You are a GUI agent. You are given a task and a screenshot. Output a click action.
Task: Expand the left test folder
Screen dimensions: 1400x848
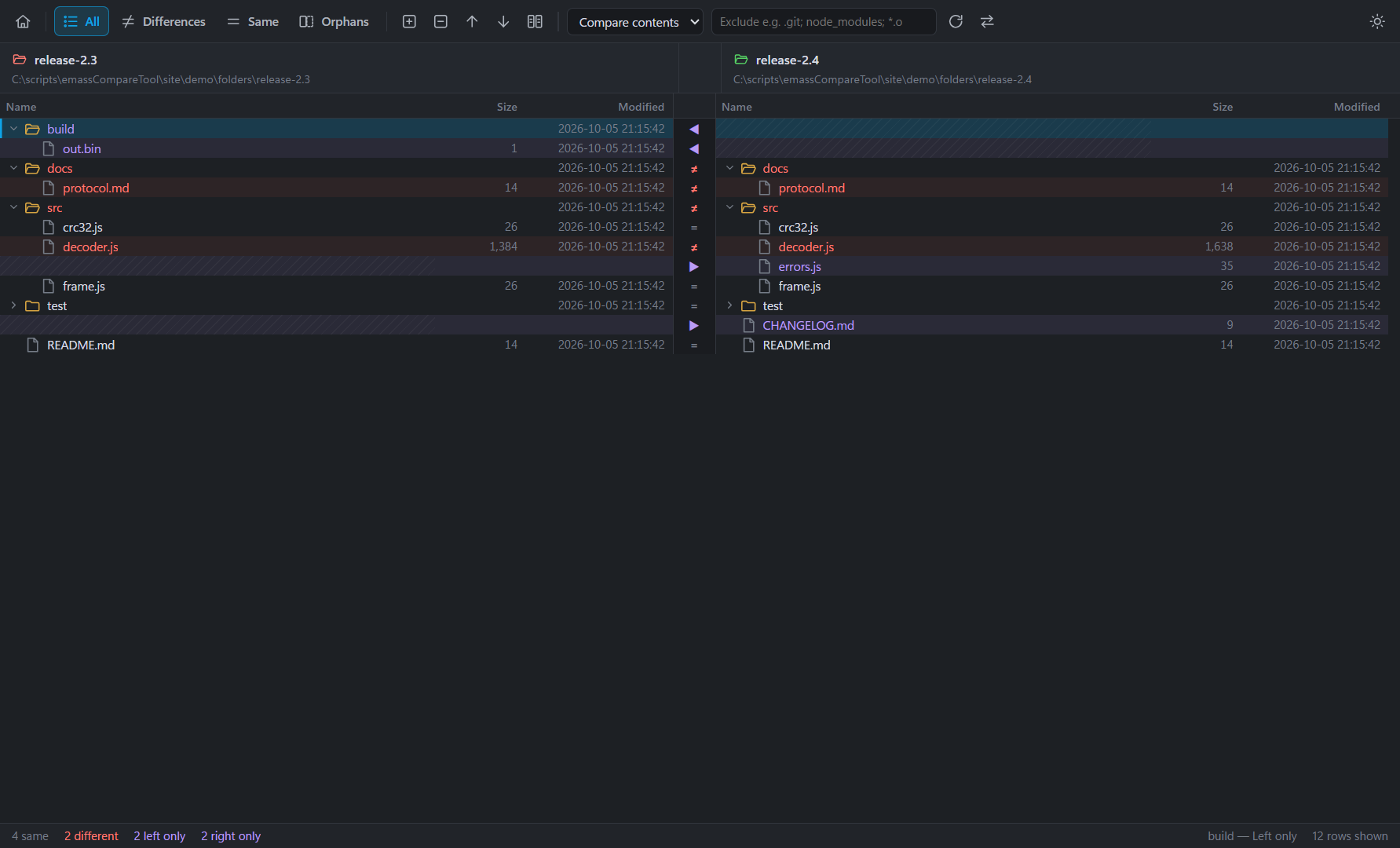tap(13, 305)
